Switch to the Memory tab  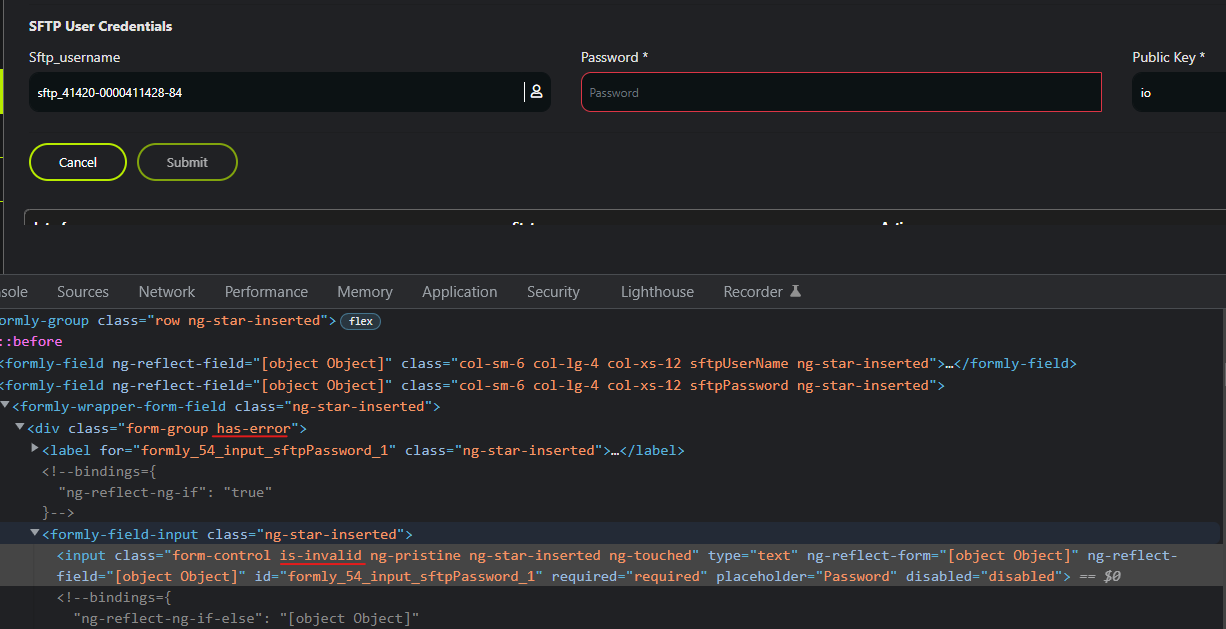pyautogui.click(x=364, y=291)
